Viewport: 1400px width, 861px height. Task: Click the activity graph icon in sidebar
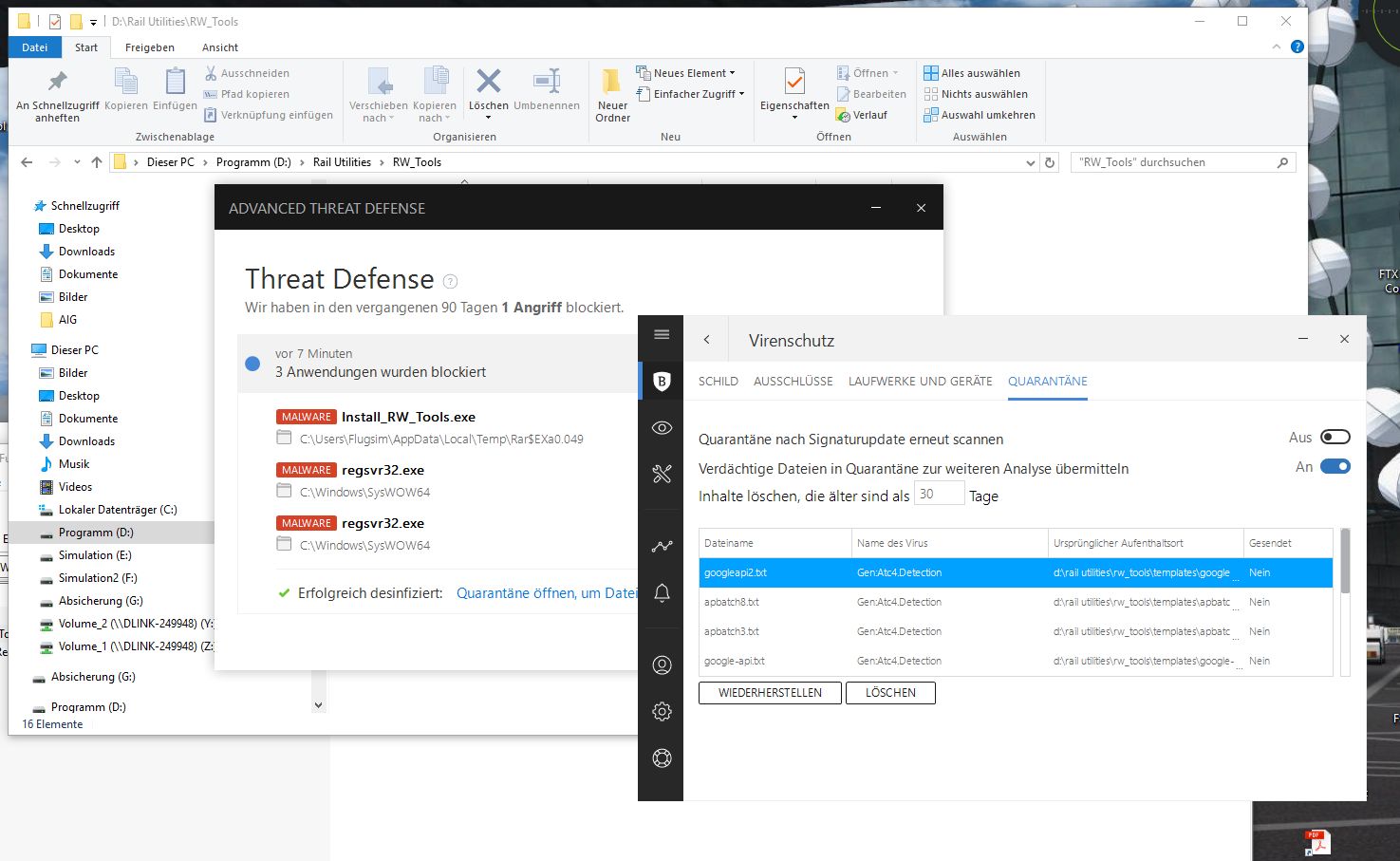coord(662,546)
